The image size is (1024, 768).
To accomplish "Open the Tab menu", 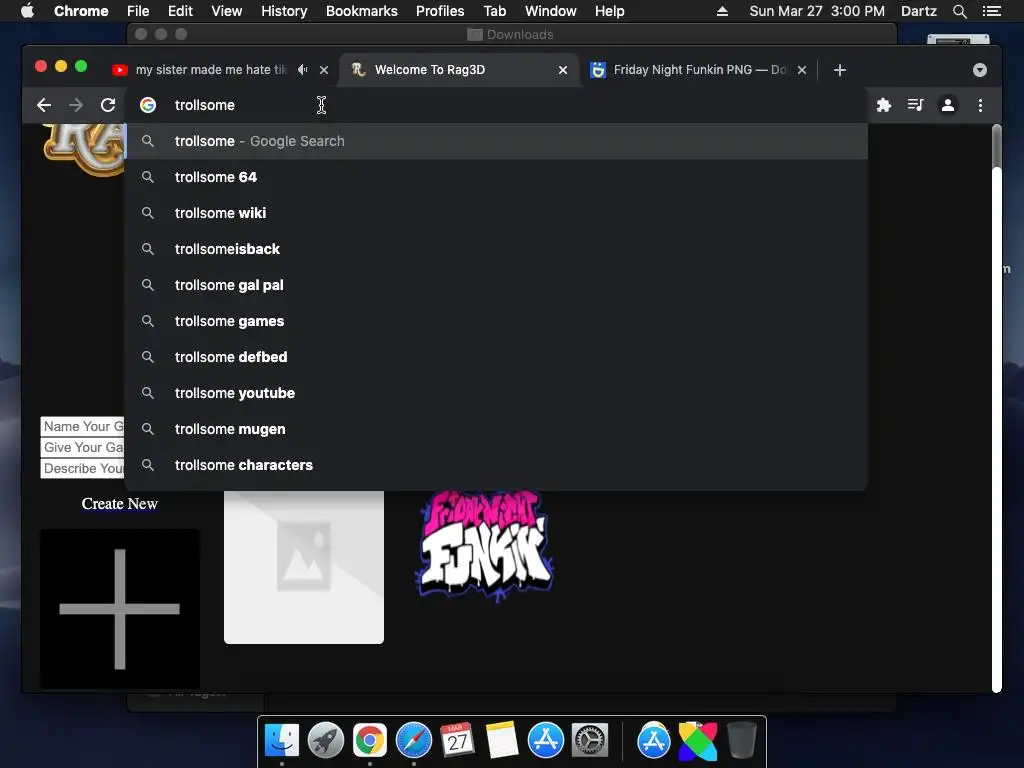I will click(x=495, y=11).
